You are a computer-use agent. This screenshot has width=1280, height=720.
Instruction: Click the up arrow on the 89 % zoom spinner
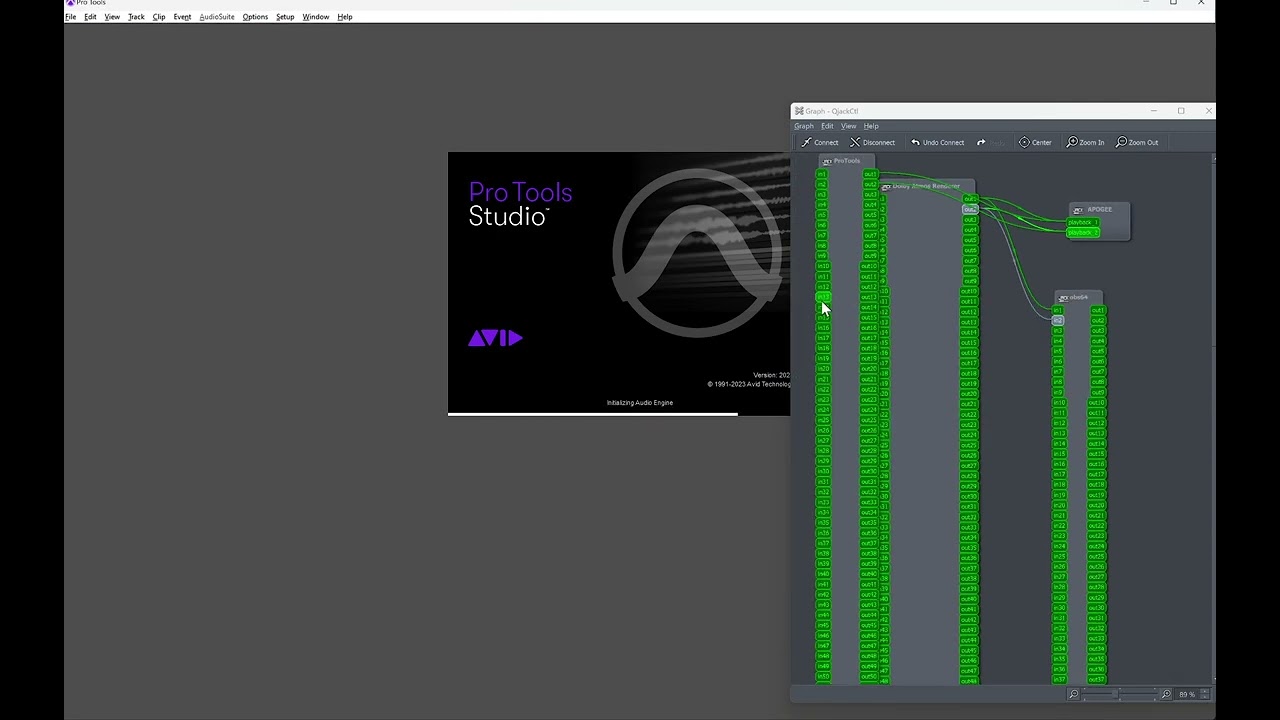coord(1204,691)
